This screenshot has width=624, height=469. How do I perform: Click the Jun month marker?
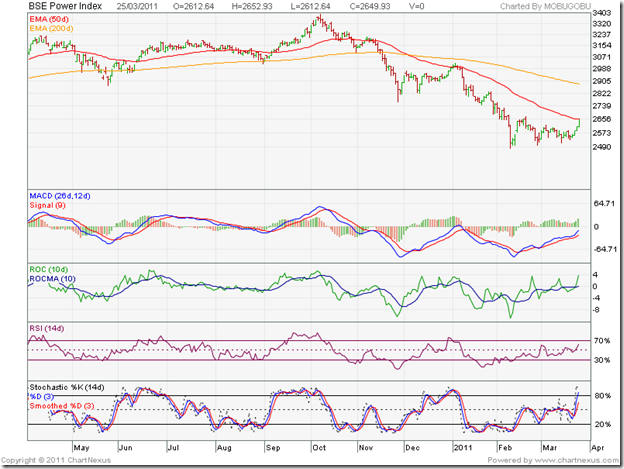(126, 448)
